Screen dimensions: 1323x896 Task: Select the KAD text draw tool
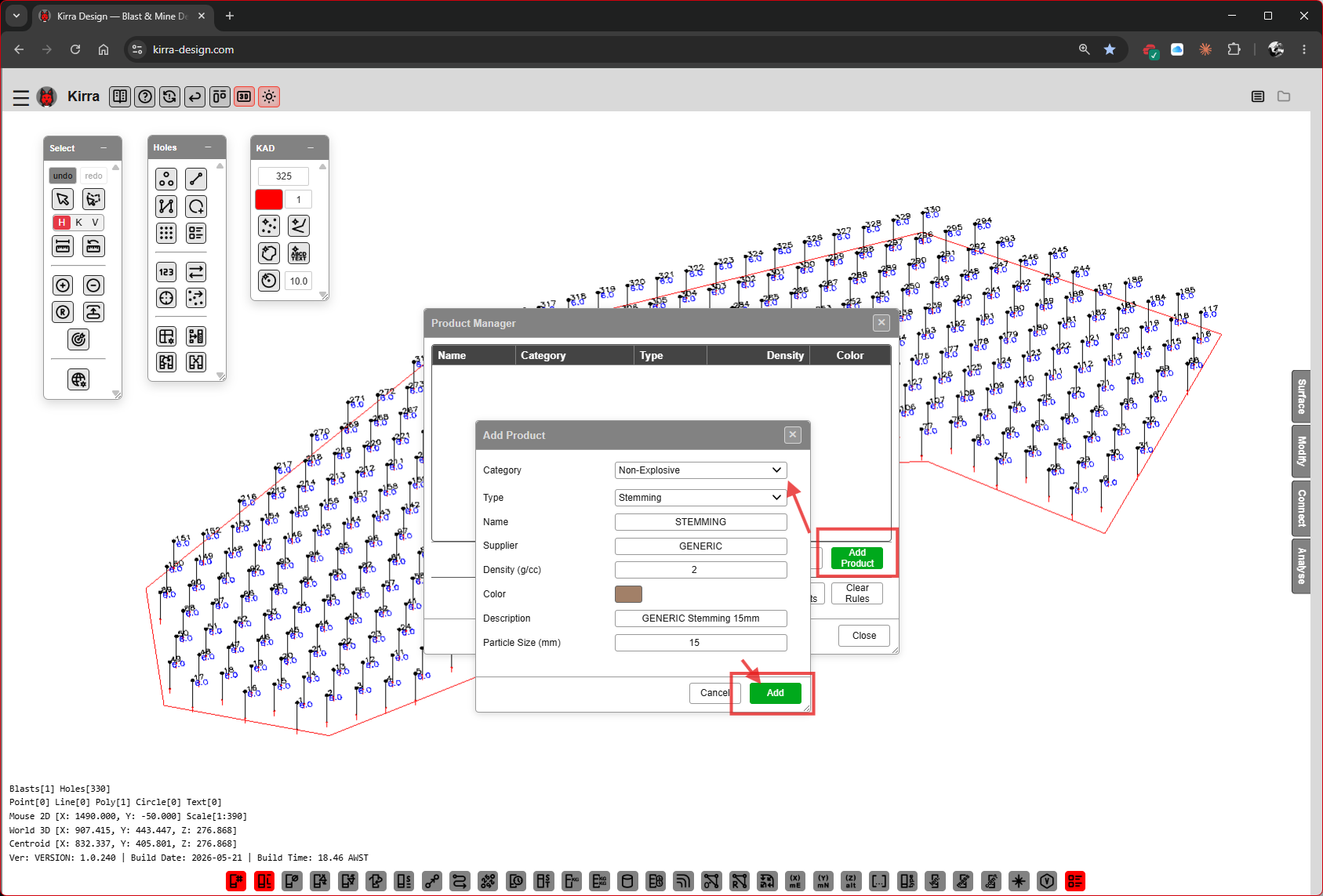tap(299, 253)
